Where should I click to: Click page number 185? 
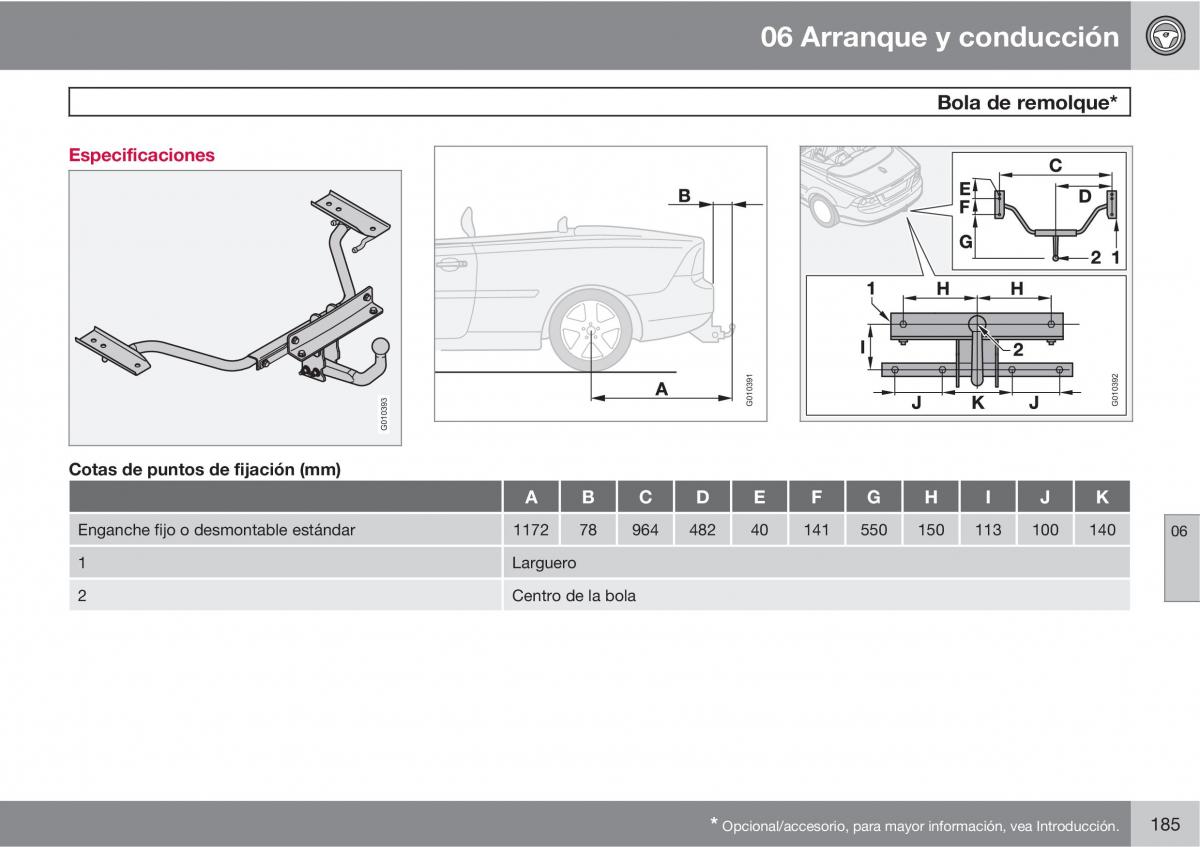1165,824
